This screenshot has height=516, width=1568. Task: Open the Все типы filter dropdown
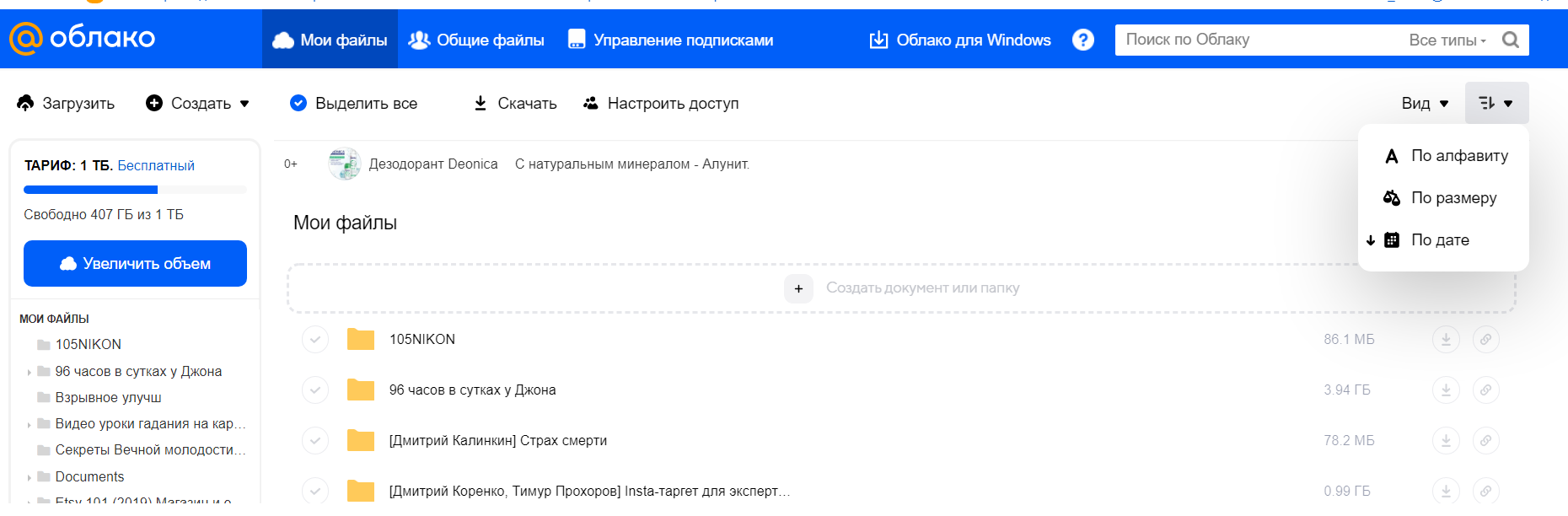(1447, 40)
